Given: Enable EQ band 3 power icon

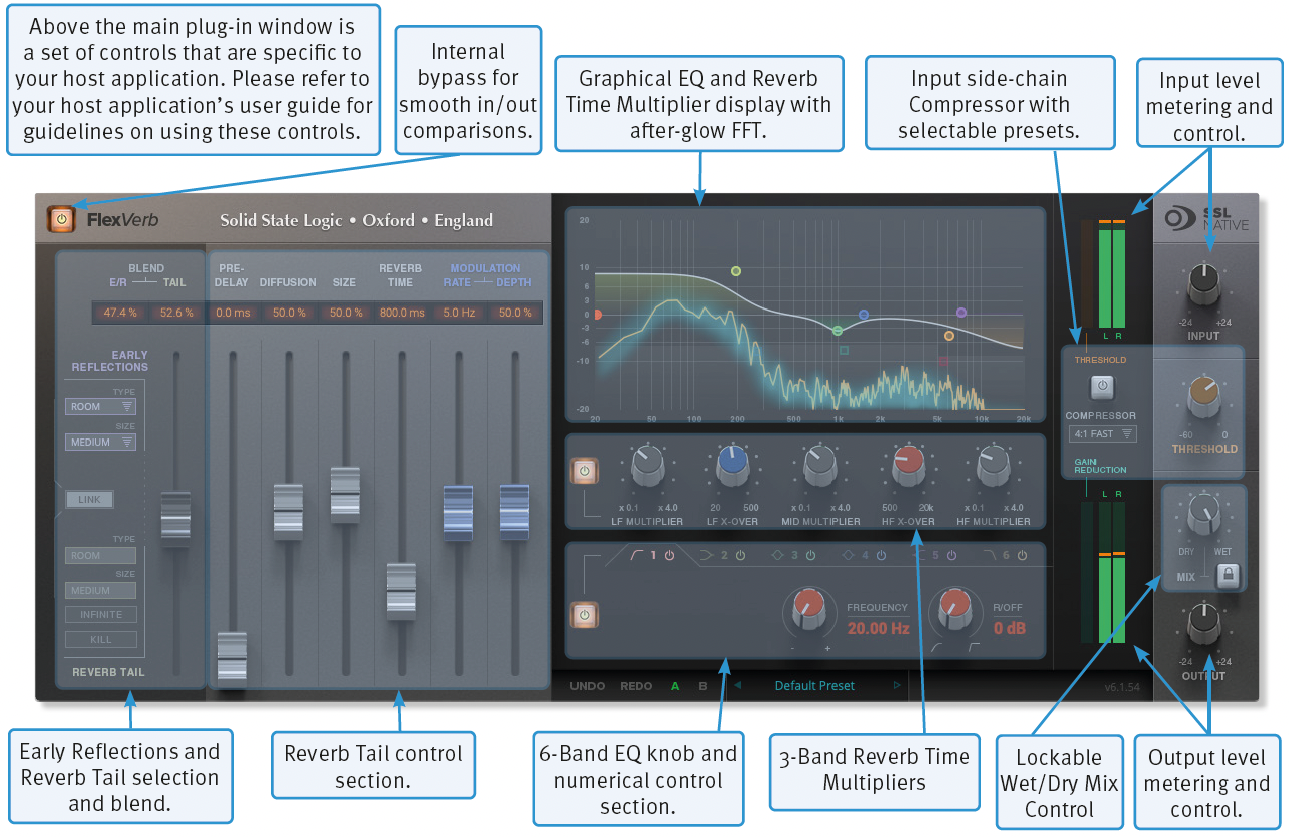Looking at the screenshot, I should click(x=810, y=555).
